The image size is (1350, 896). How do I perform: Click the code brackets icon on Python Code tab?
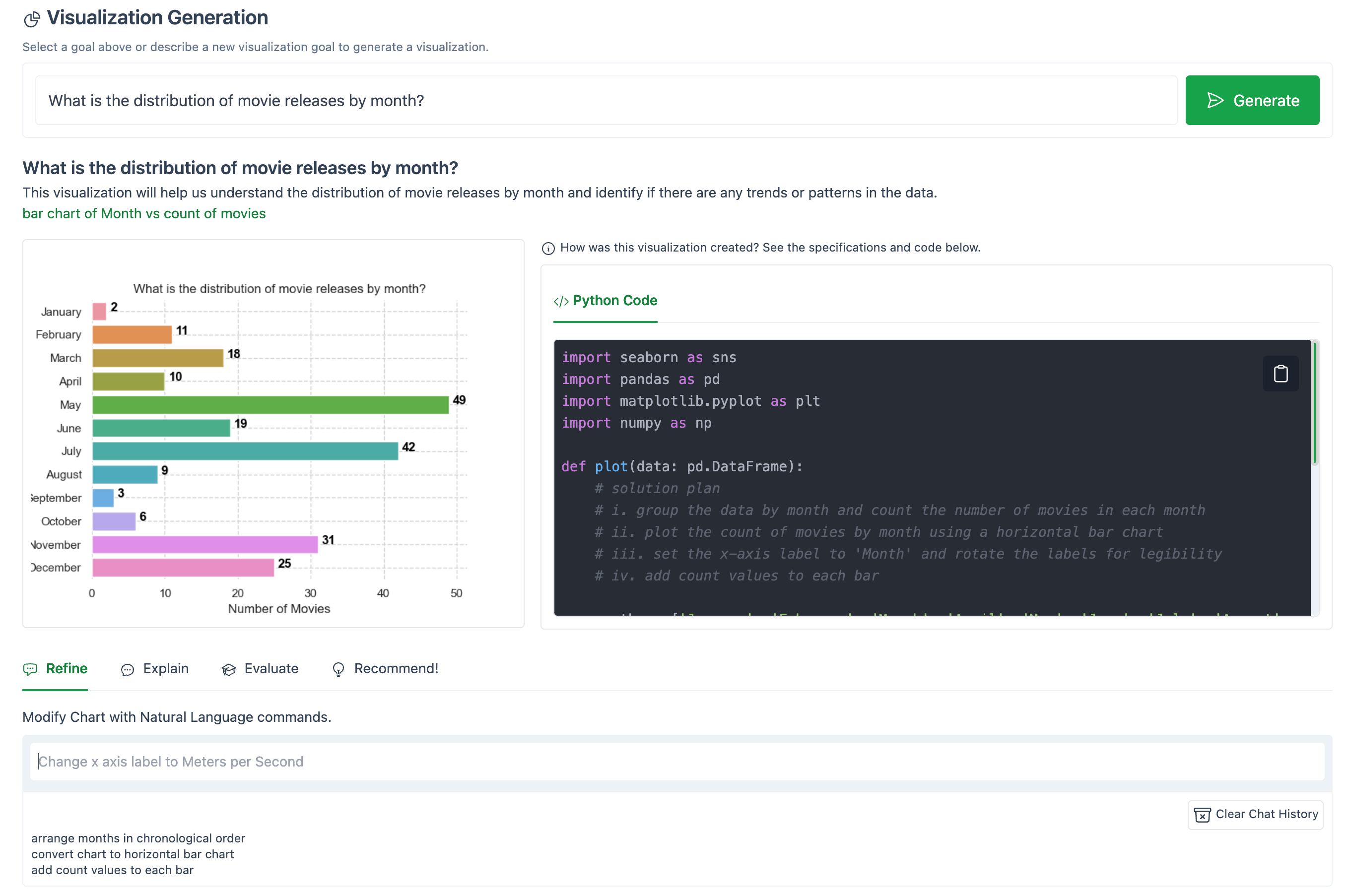[x=561, y=301]
